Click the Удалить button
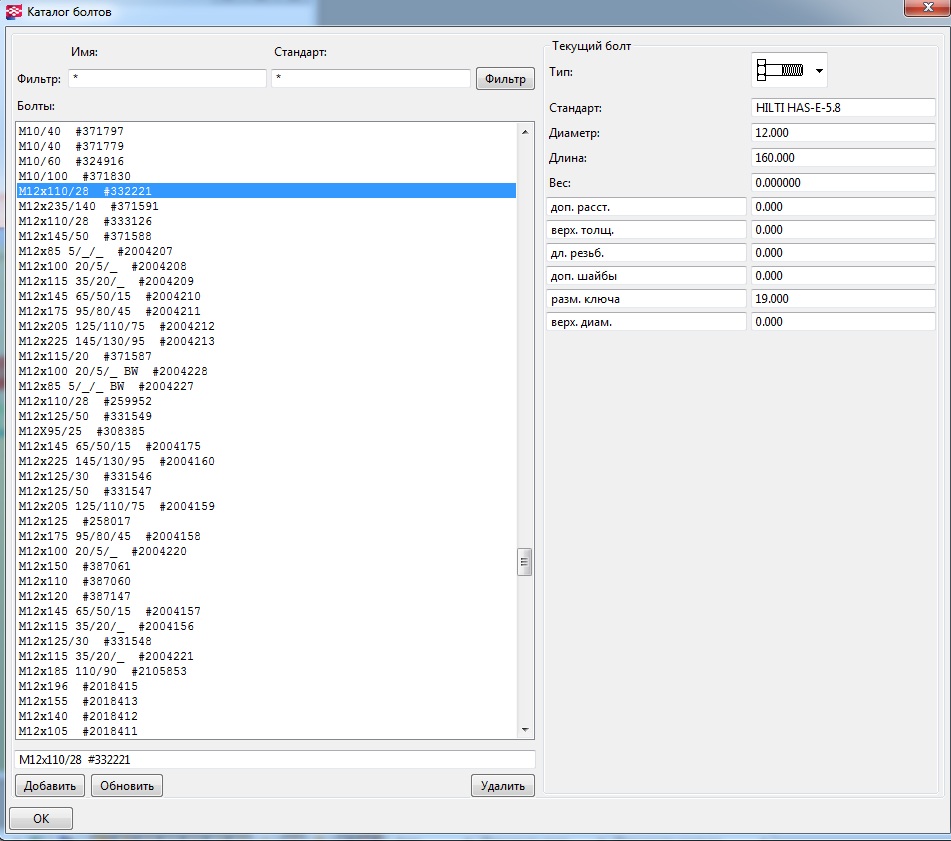 pos(502,786)
